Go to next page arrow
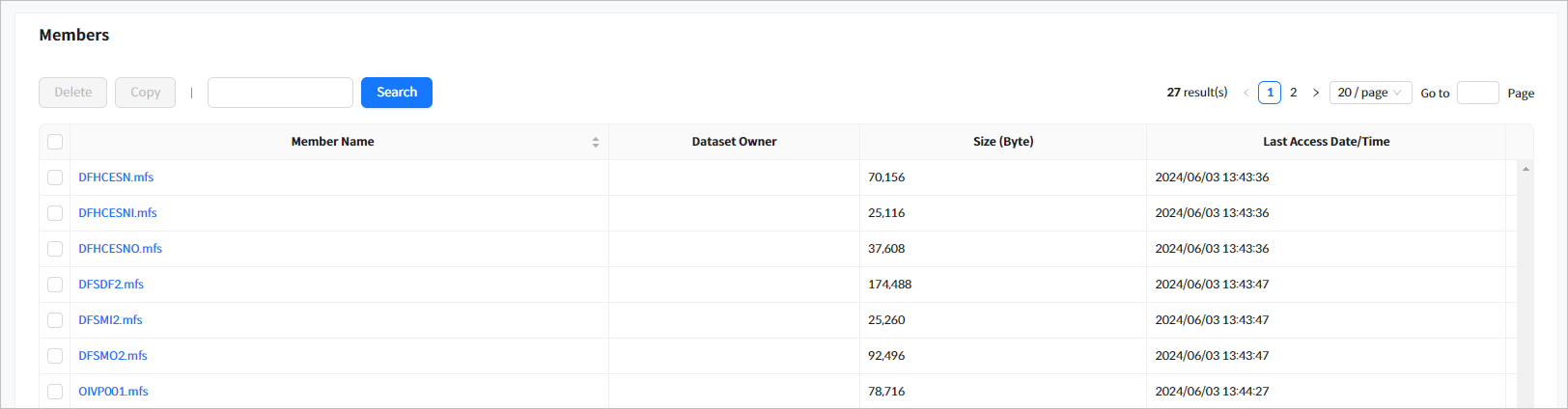1568x409 pixels. (1315, 93)
